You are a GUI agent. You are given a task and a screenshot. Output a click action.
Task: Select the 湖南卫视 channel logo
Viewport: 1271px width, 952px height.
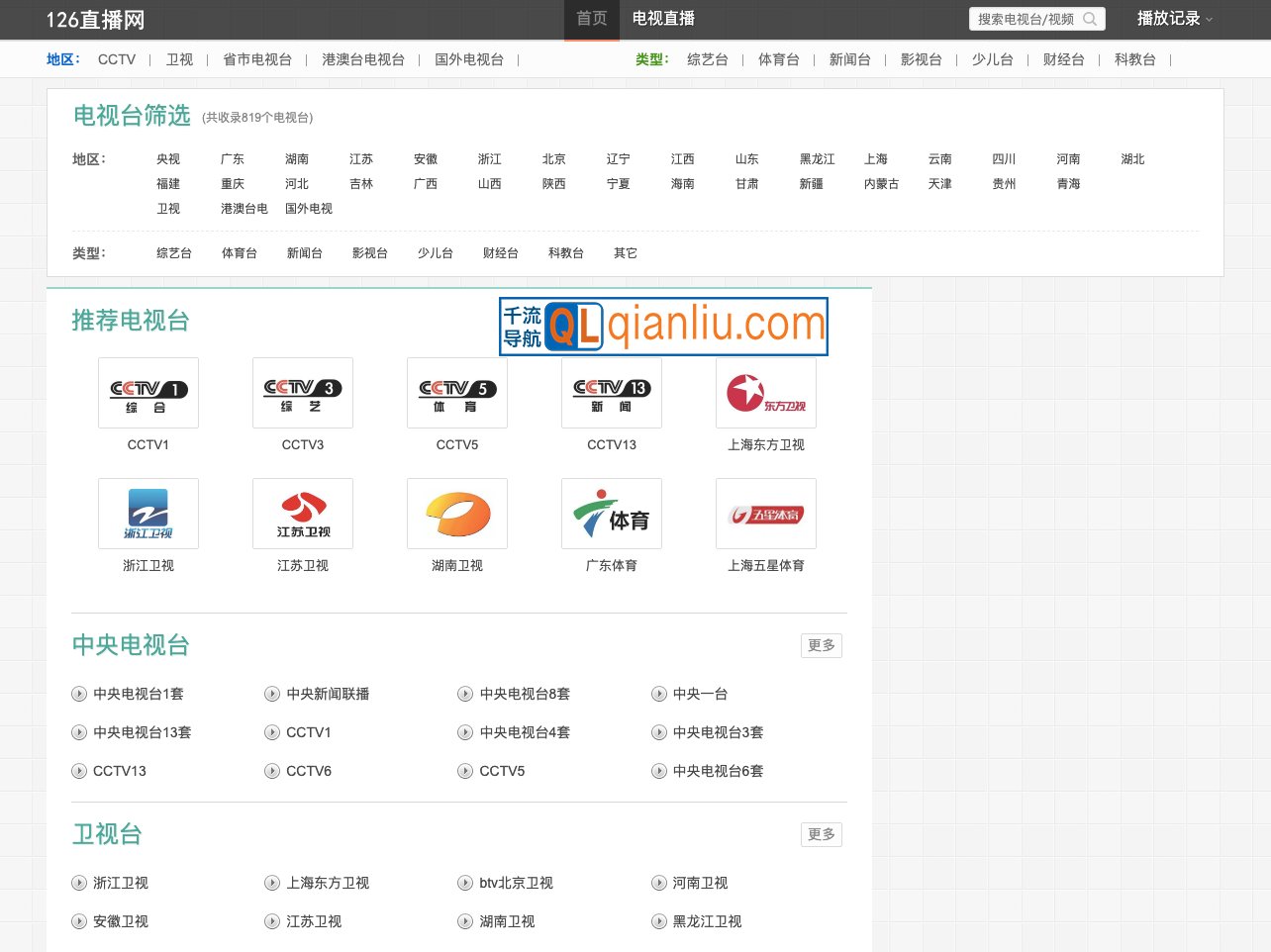[456, 513]
